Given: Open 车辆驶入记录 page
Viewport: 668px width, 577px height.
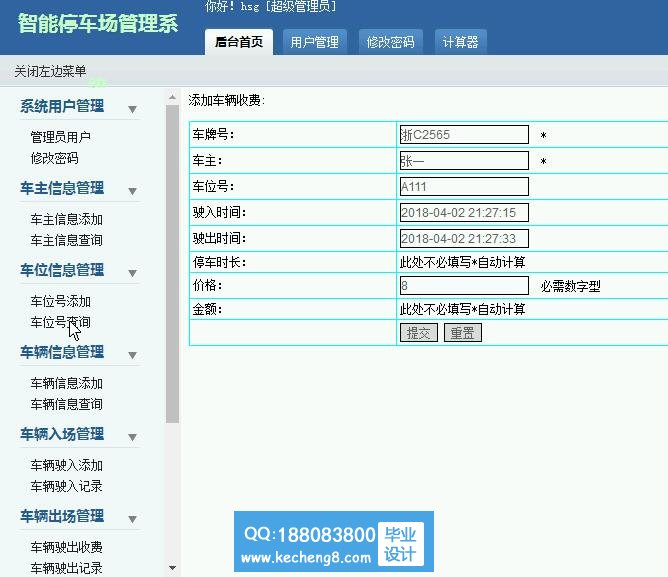Looking at the screenshot, I should pyautogui.click(x=66, y=486).
